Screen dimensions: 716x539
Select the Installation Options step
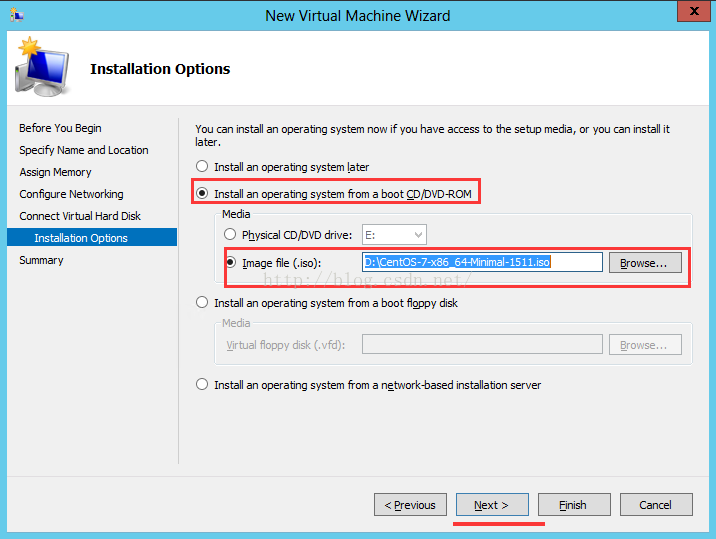coord(92,238)
